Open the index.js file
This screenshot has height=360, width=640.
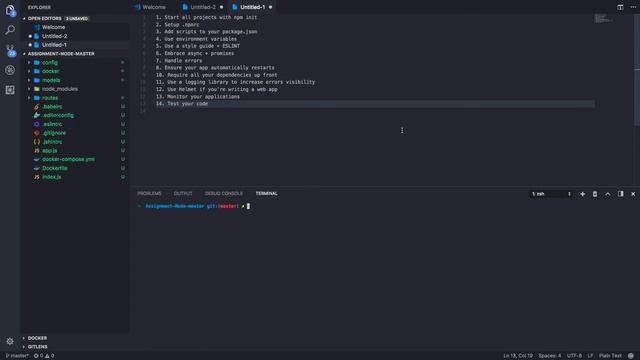click(51, 177)
